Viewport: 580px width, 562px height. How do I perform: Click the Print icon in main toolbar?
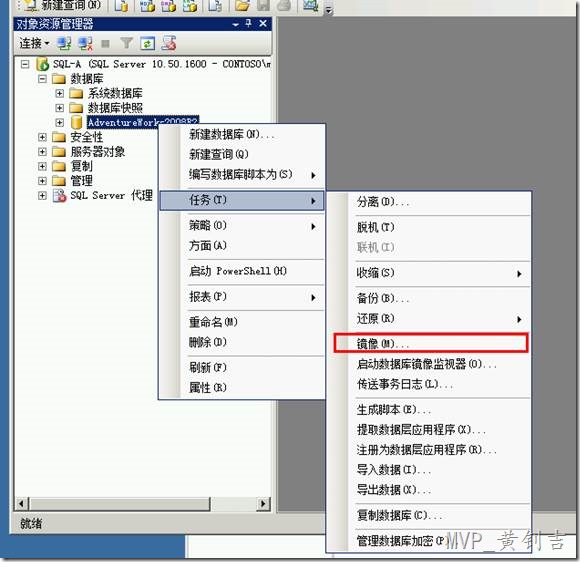[284, 6]
